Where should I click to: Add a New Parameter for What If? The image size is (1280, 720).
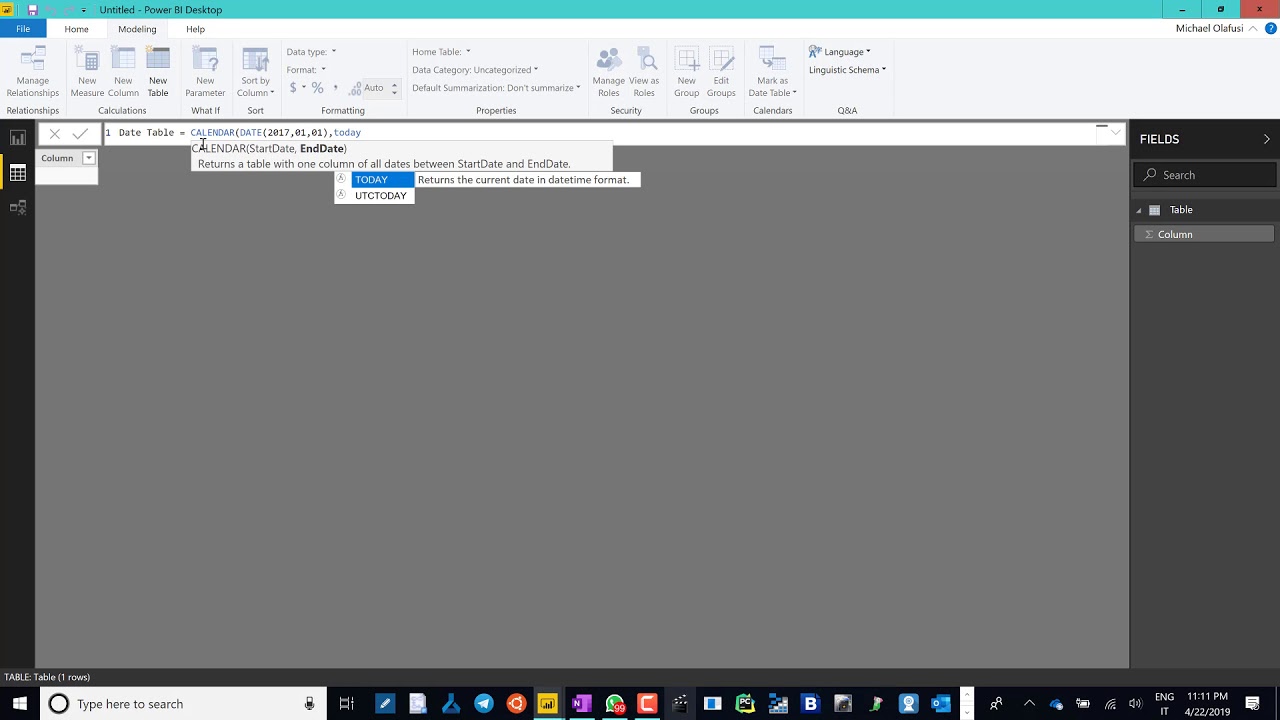[205, 72]
